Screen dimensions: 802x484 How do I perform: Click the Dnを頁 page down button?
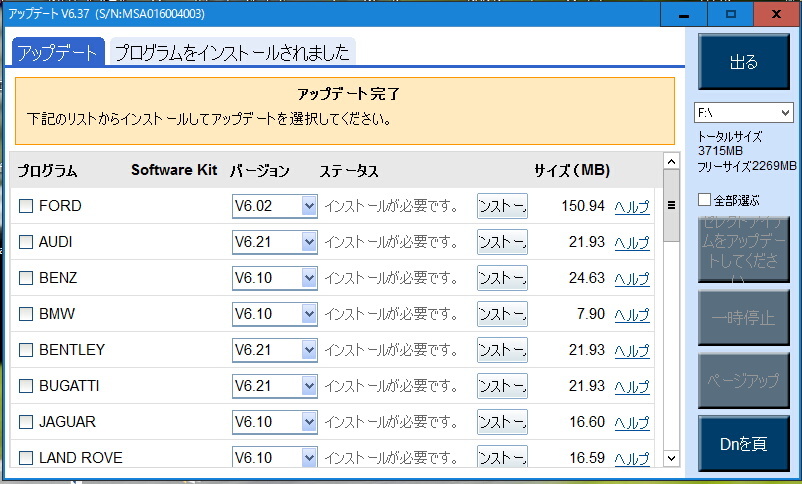tap(744, 443)
